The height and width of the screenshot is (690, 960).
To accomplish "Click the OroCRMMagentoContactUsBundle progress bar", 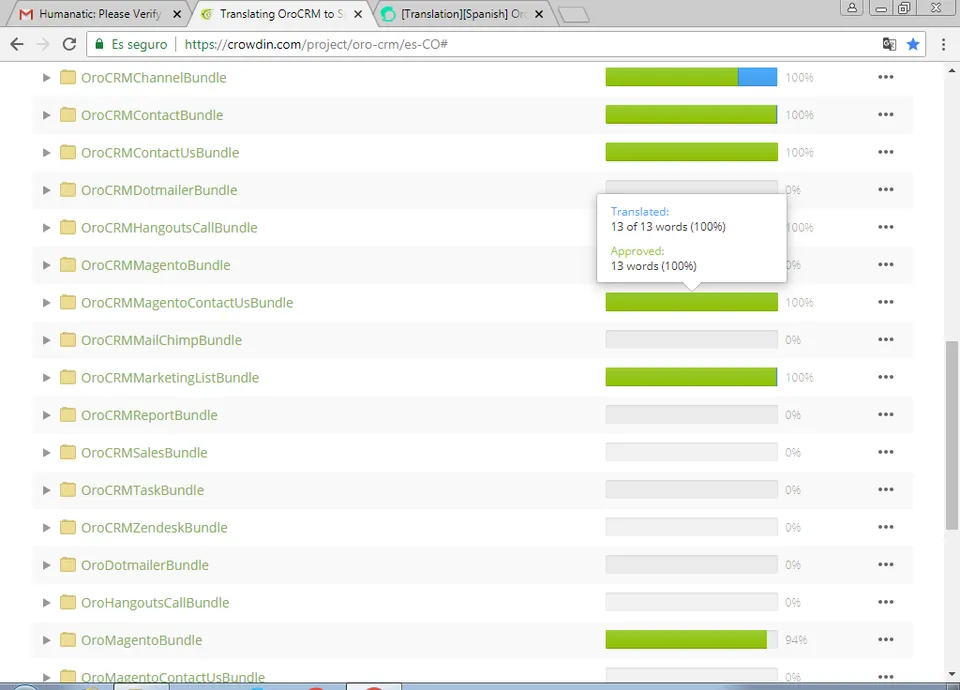I will (691, 302).
